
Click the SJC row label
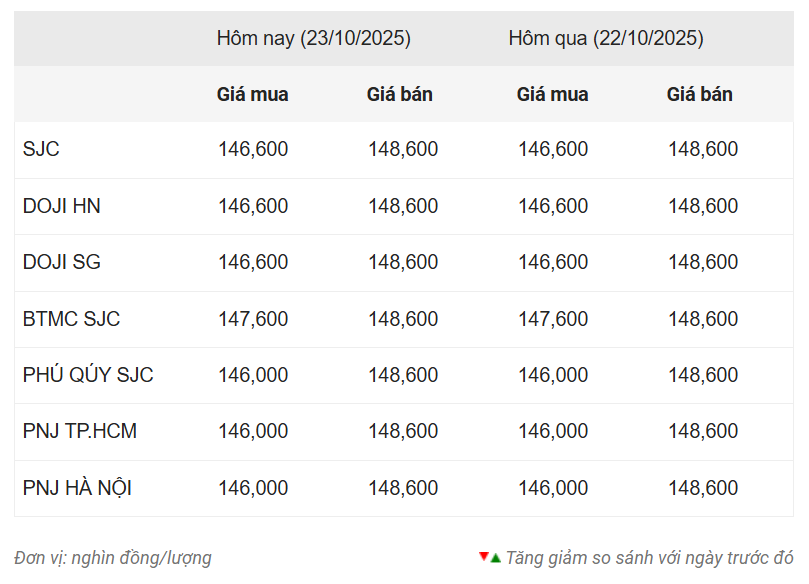click(x=41, y=150)
